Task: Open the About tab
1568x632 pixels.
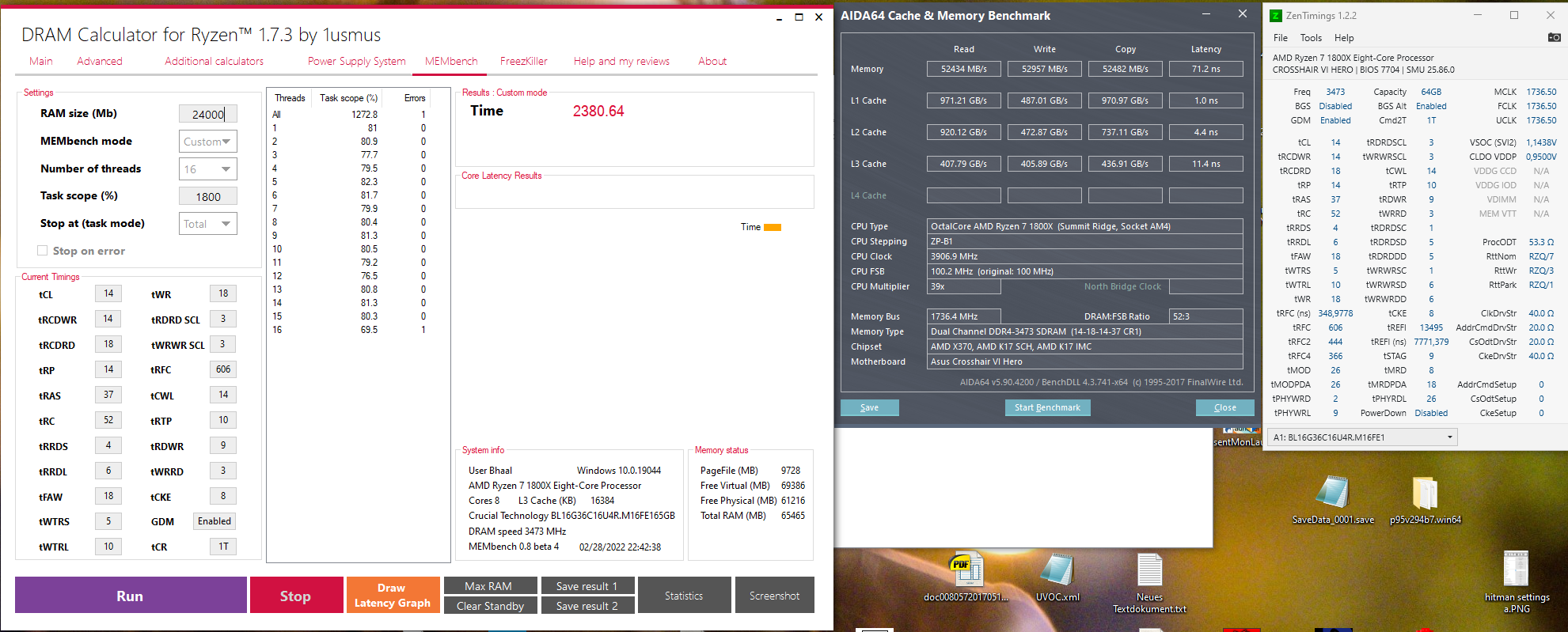Action: (x=712, y=61)
